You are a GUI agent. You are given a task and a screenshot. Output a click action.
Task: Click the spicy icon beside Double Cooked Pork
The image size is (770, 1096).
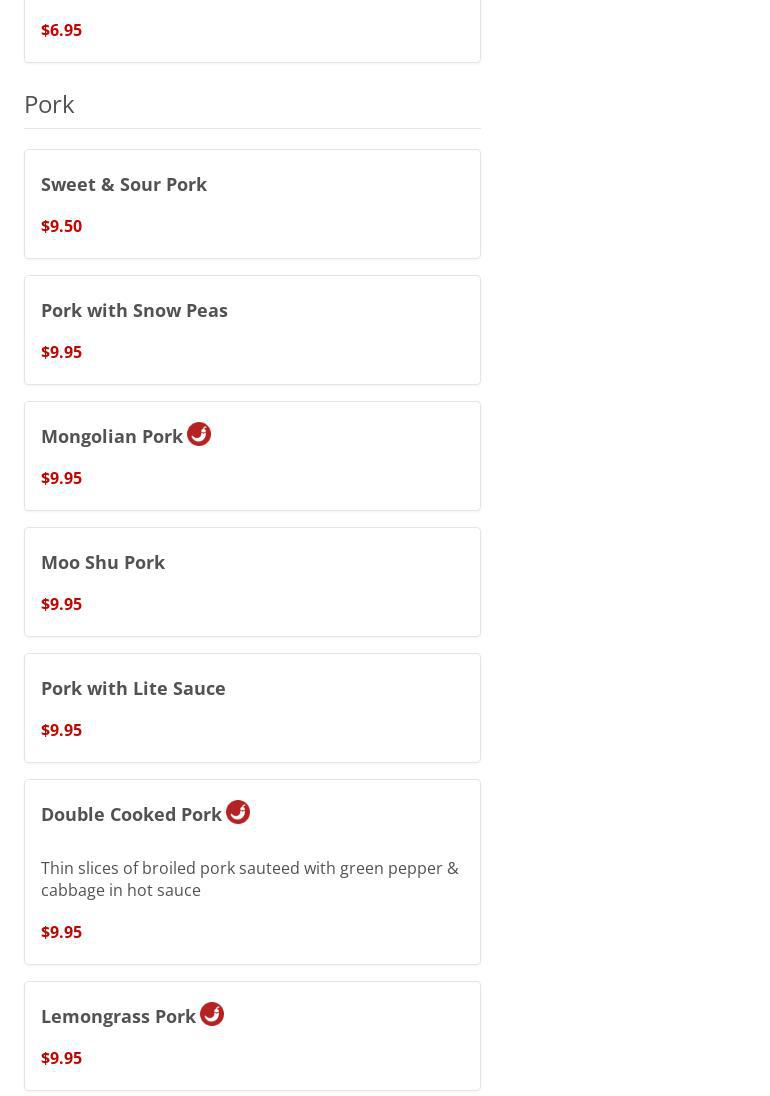[238, 812]
